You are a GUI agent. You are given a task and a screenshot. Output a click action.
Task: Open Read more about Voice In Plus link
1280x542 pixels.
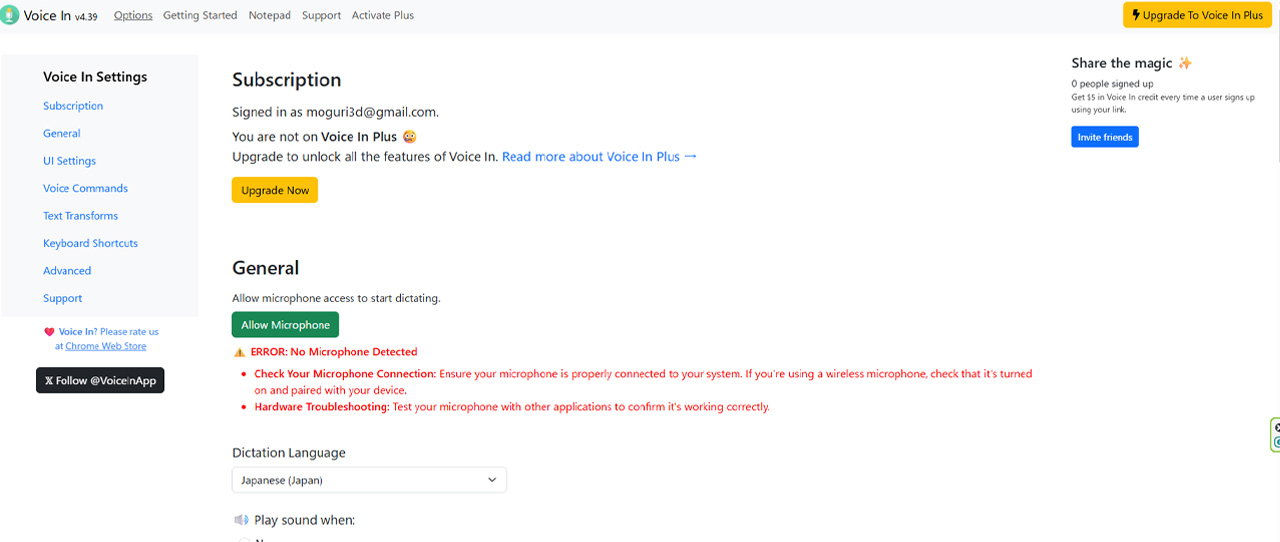599,157
